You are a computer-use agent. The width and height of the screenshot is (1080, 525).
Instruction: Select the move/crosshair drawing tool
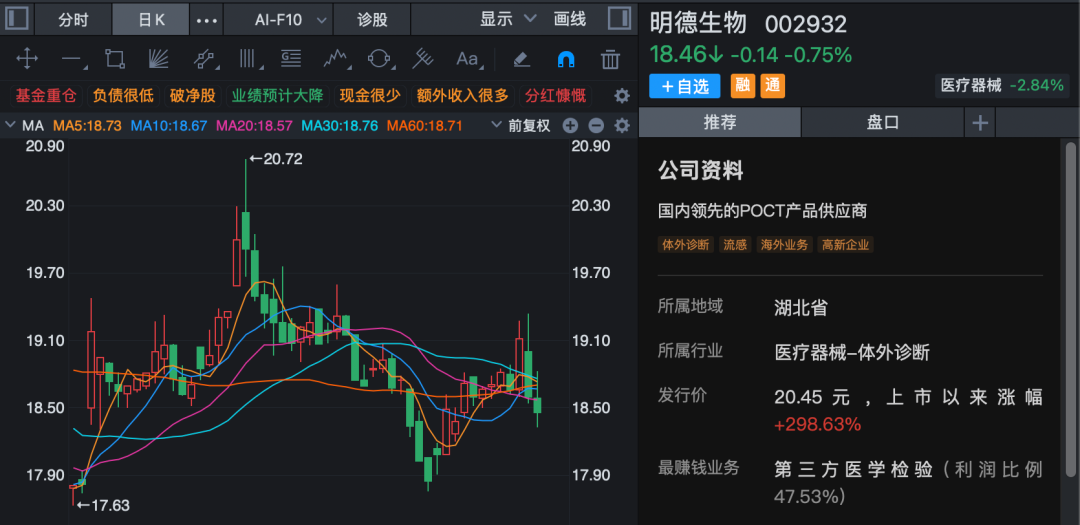(x=27, y=59)
